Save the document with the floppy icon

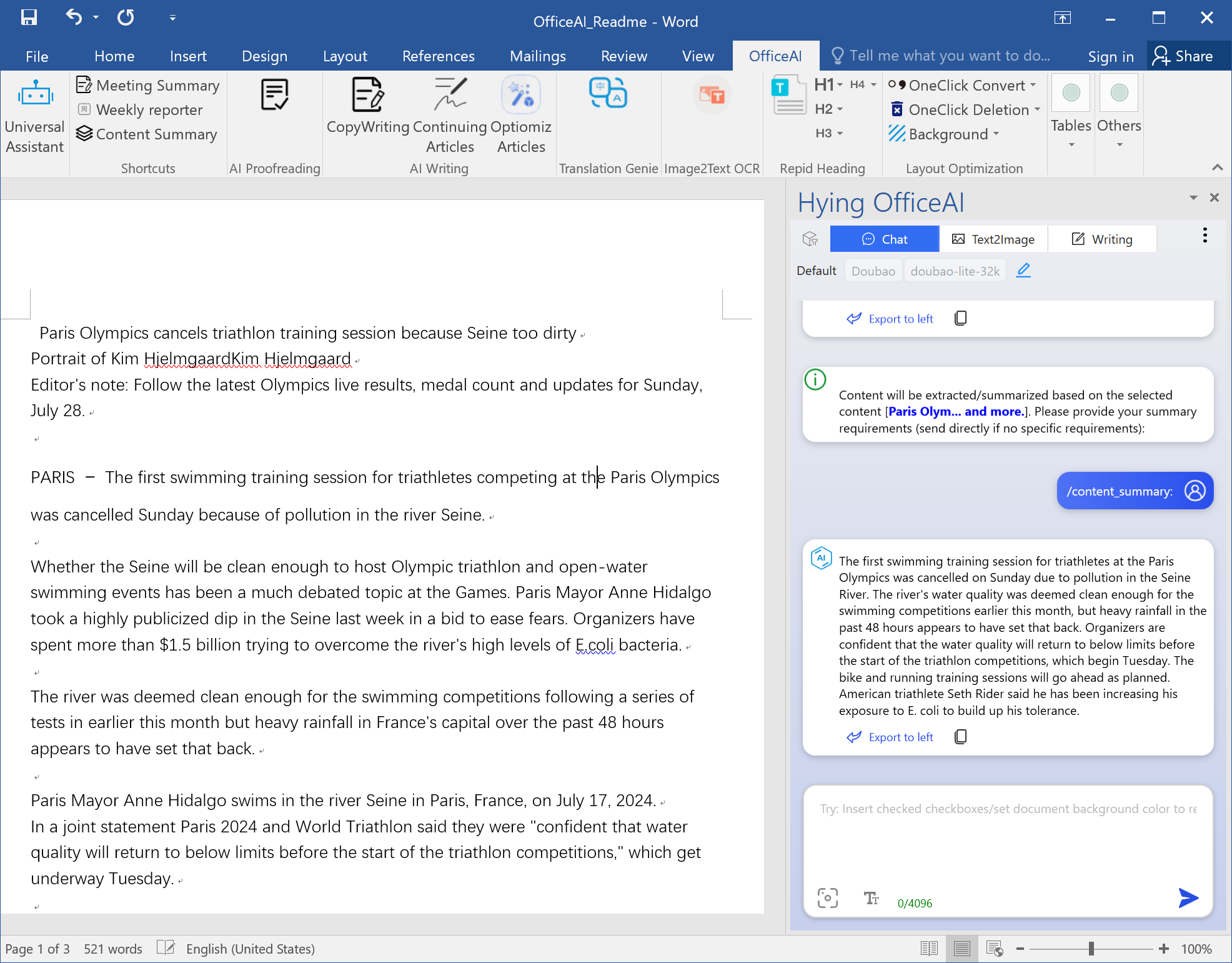click(x=29, y=17)
